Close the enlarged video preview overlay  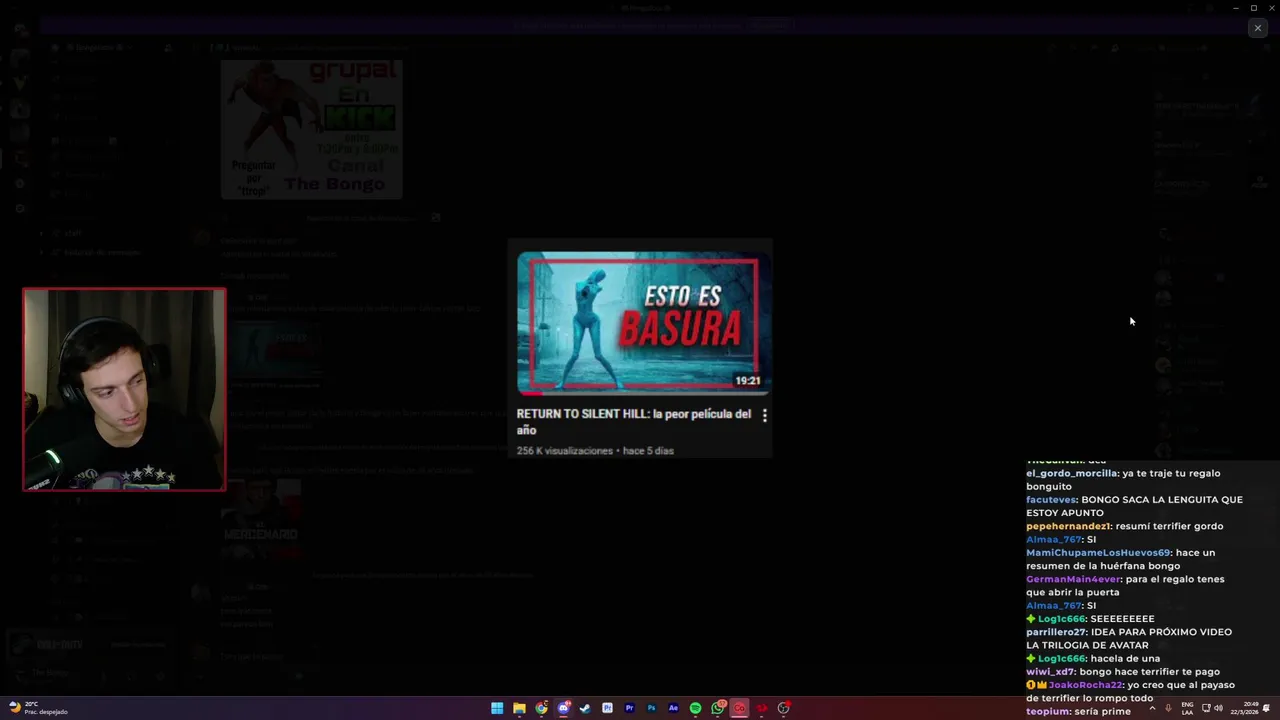pyautogui.click(x=1257, y=28)
